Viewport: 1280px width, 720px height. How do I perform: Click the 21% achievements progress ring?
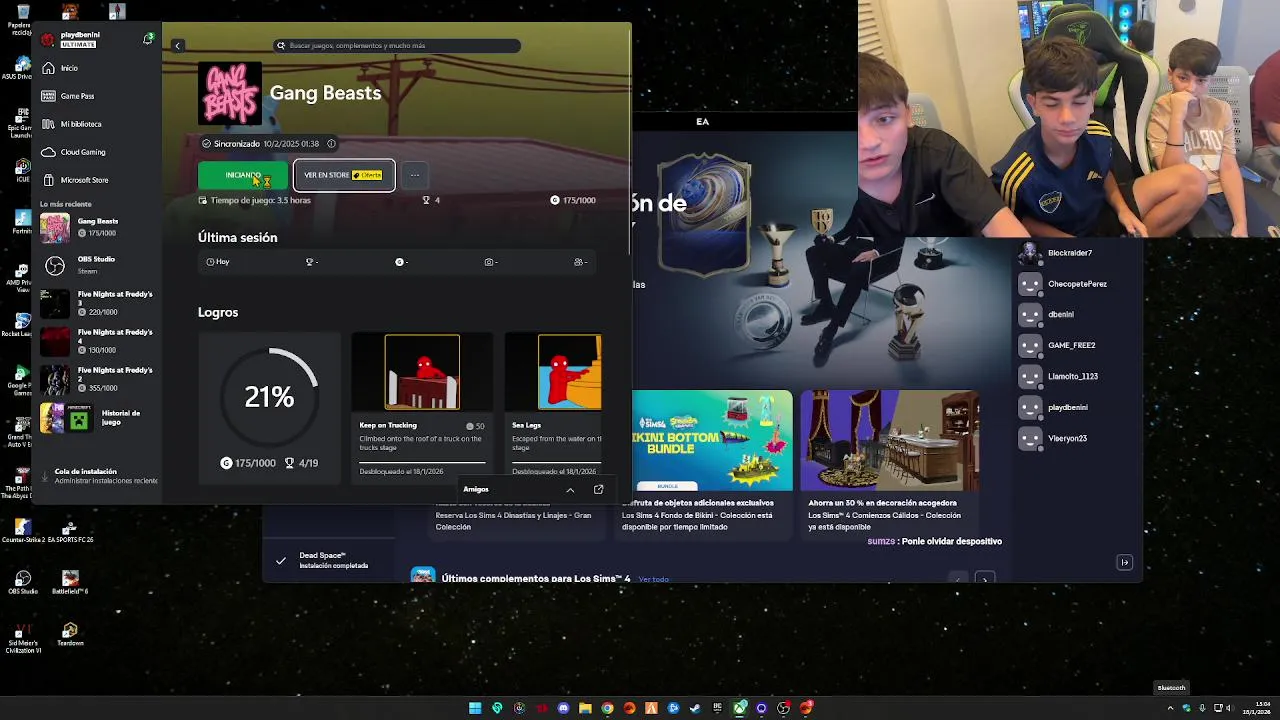point(269,397)
